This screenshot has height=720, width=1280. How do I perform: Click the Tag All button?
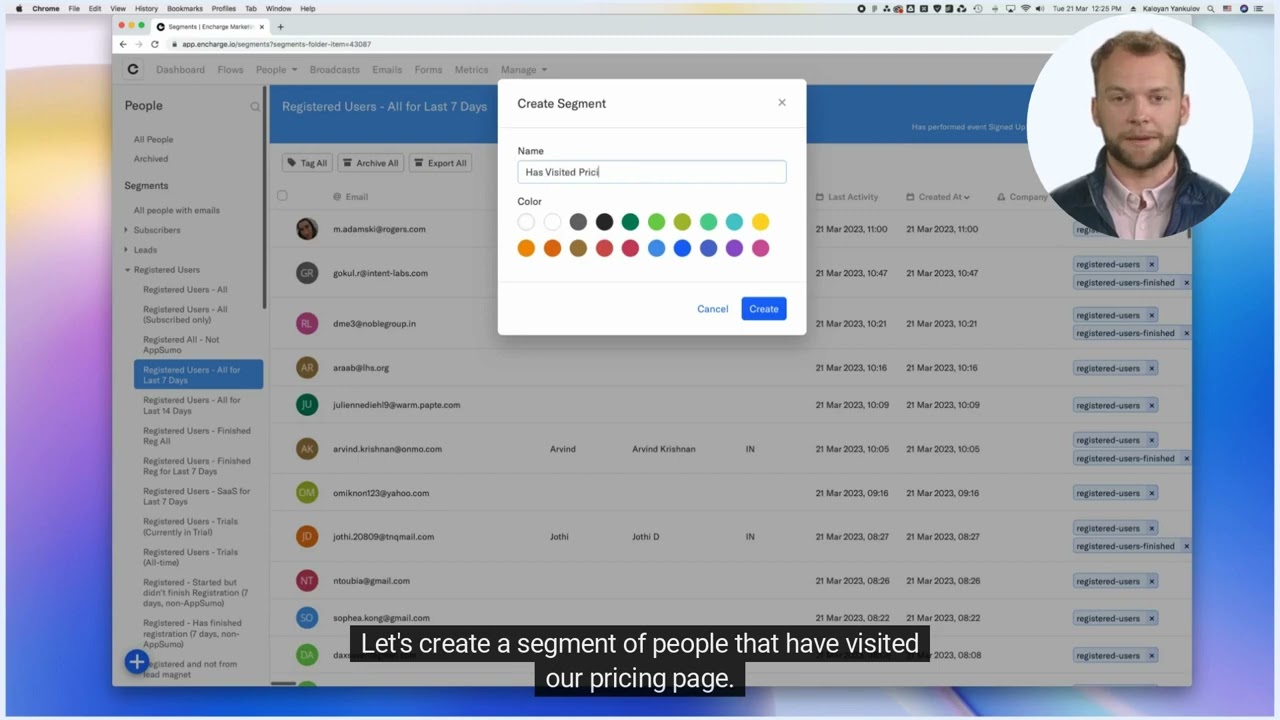[x=307, y=163]
